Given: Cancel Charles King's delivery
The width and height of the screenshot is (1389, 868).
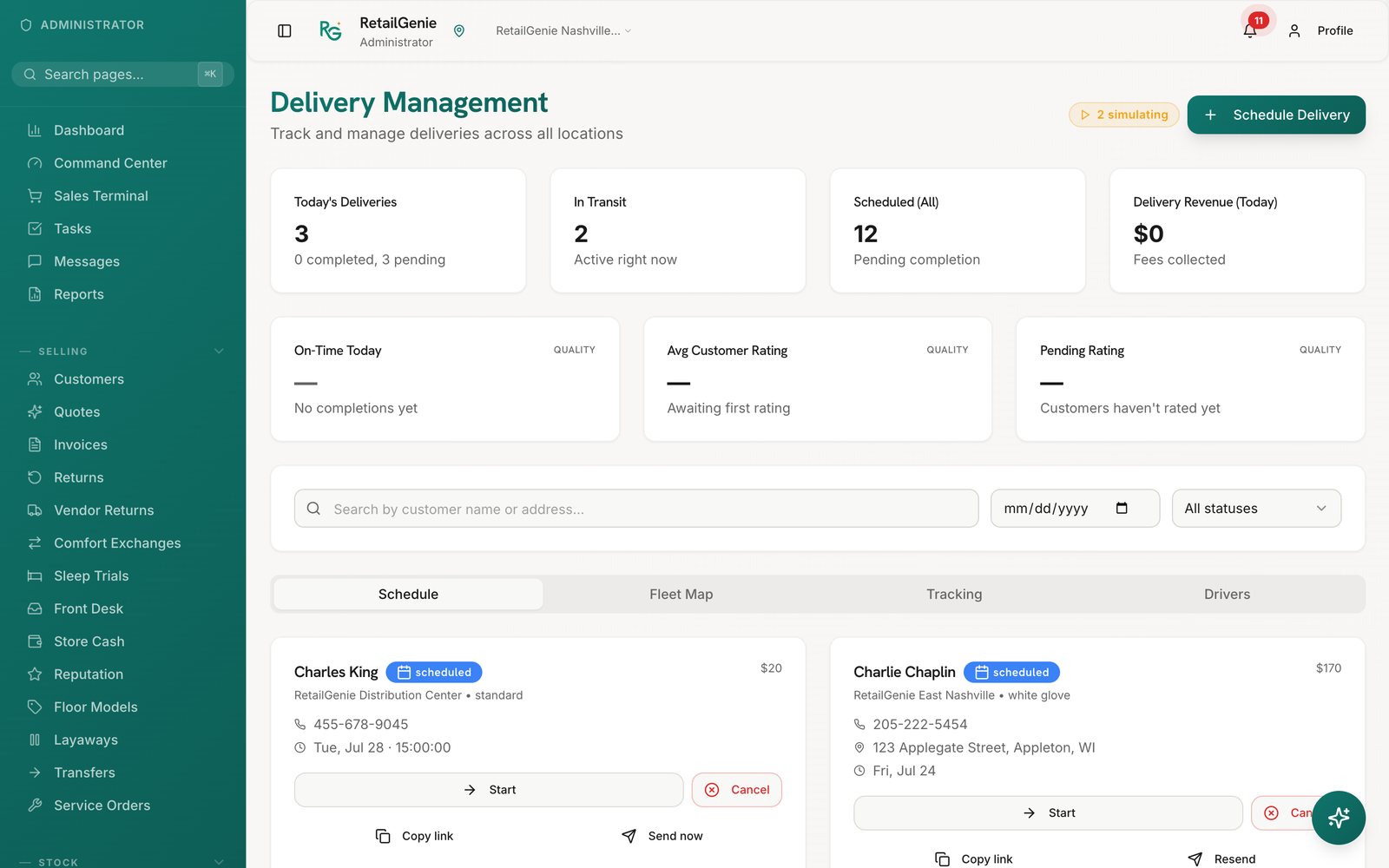Looking at the screenshot, I should click(737, 790).
